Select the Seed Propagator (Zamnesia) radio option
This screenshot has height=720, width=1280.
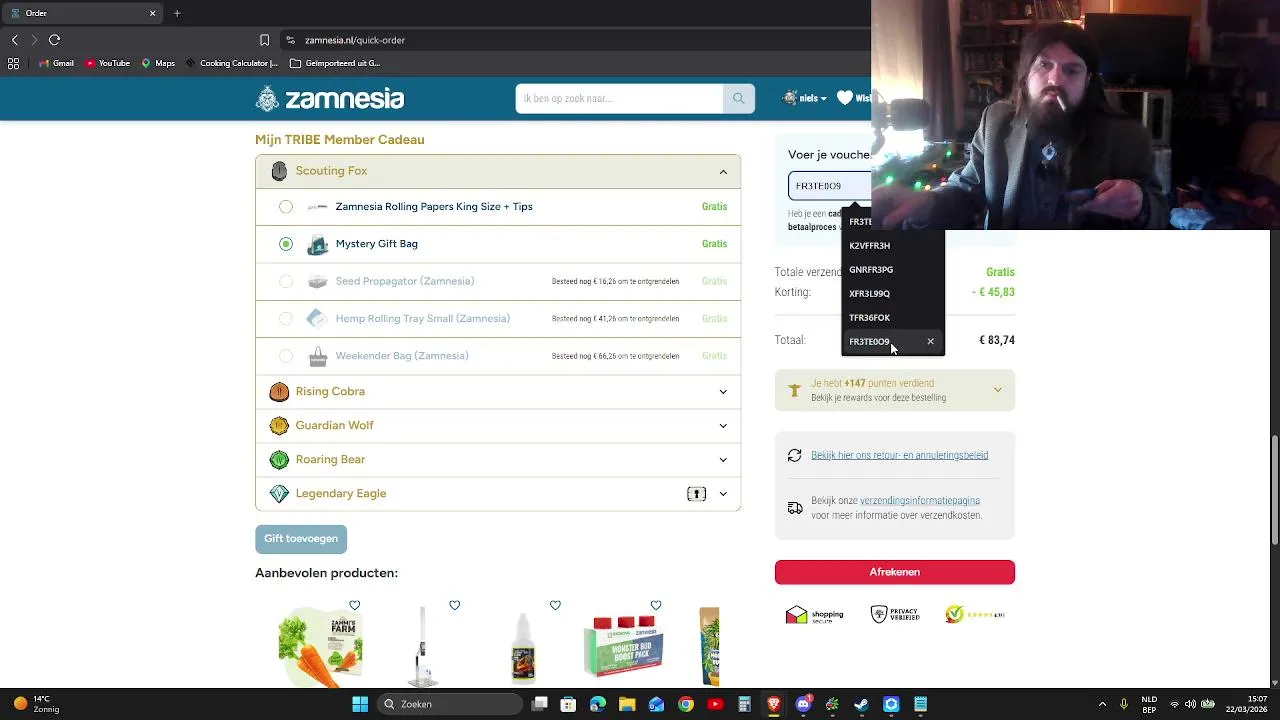click(x=286, y=282)
